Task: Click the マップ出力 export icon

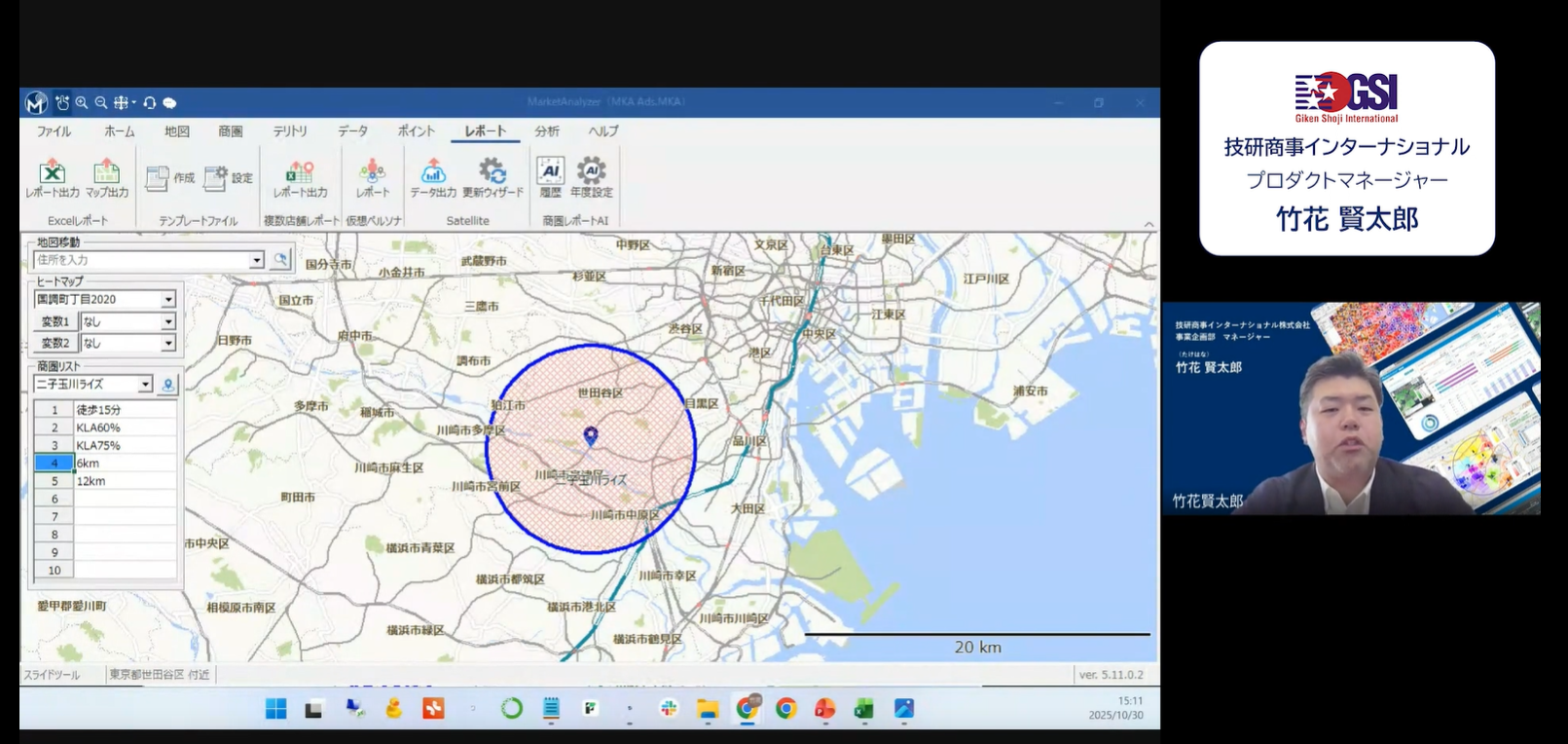Action: click(x=107, y=178)
